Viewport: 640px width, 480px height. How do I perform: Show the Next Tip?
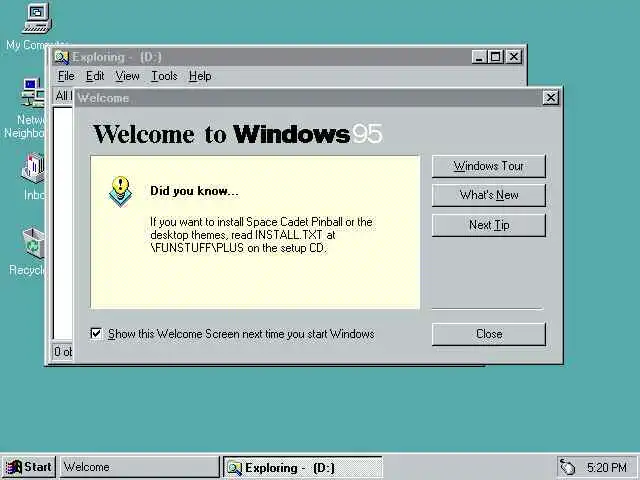coord(489,225)
